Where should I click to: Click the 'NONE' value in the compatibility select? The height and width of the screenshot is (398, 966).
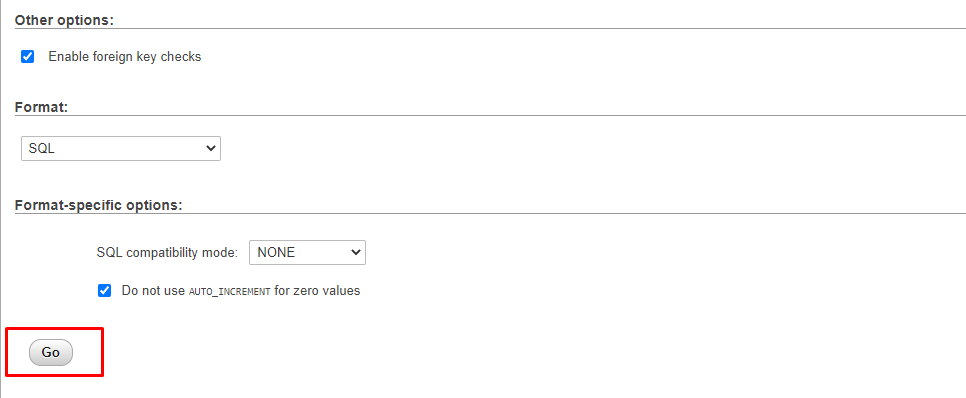[x=276, y=253]
